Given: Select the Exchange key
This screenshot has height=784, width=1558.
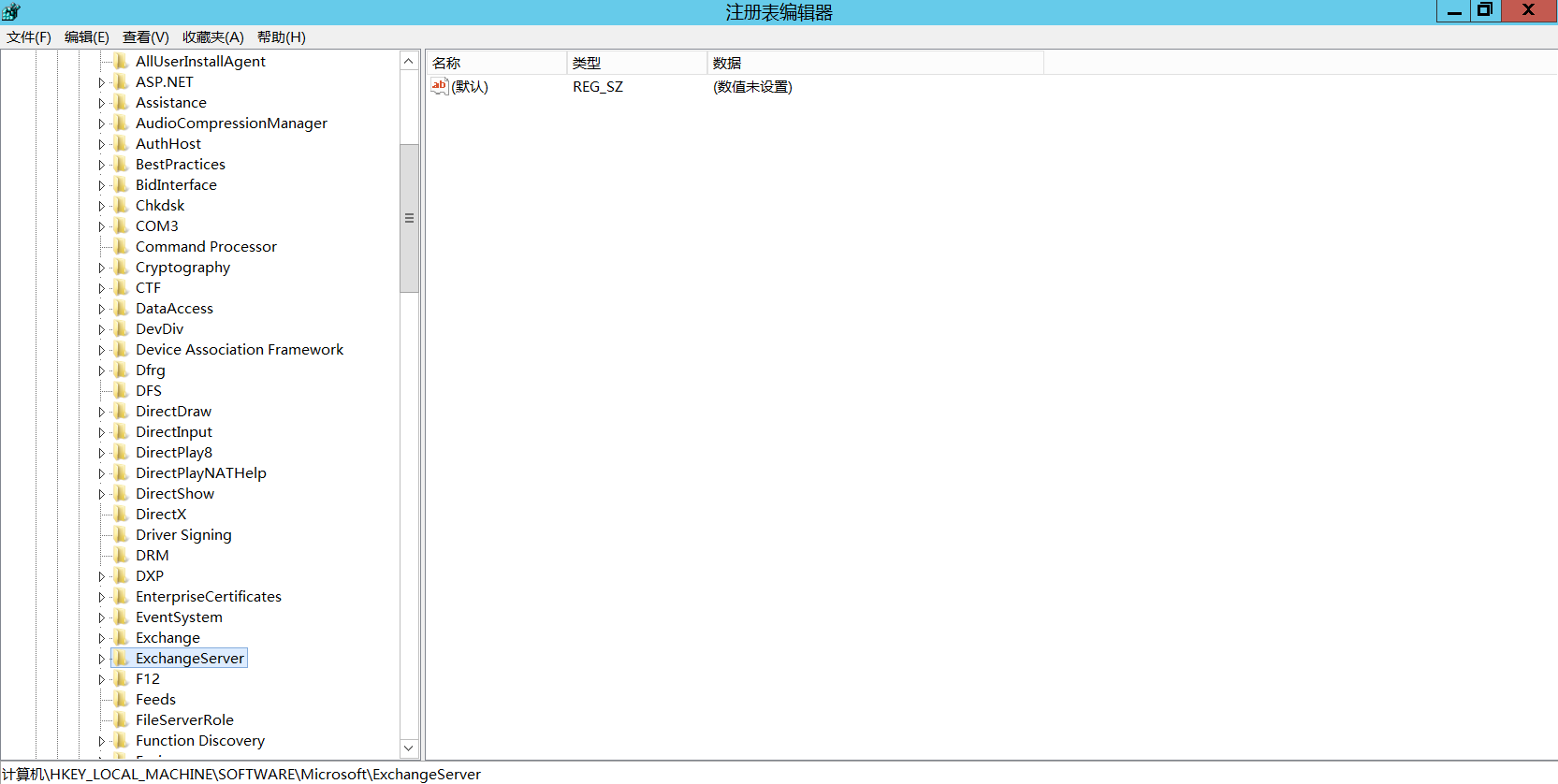Looking at the screenshot, I should point(167,638).
